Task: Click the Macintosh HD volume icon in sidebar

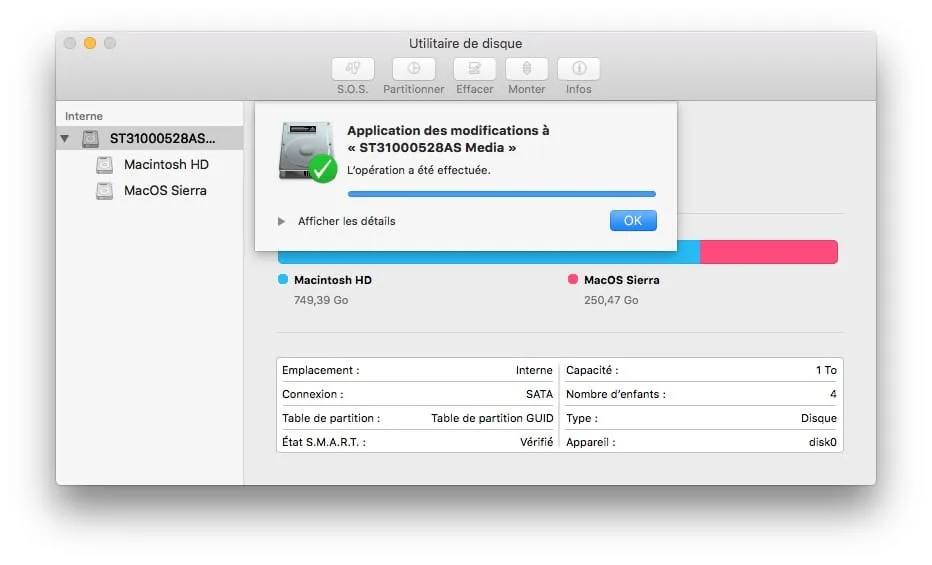Action: 105,165
